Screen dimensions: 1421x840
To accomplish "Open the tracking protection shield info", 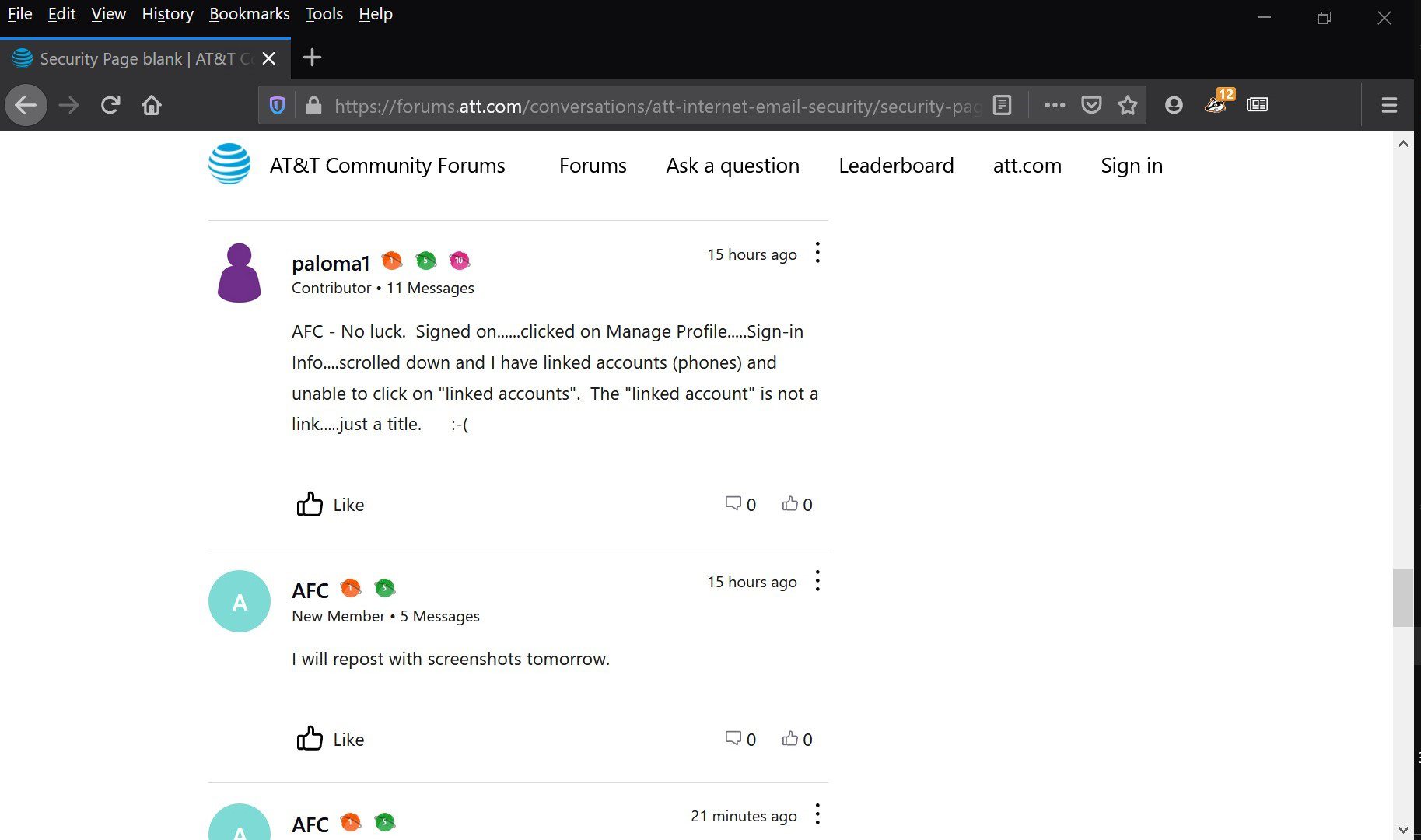I will [x=277, y=105].
